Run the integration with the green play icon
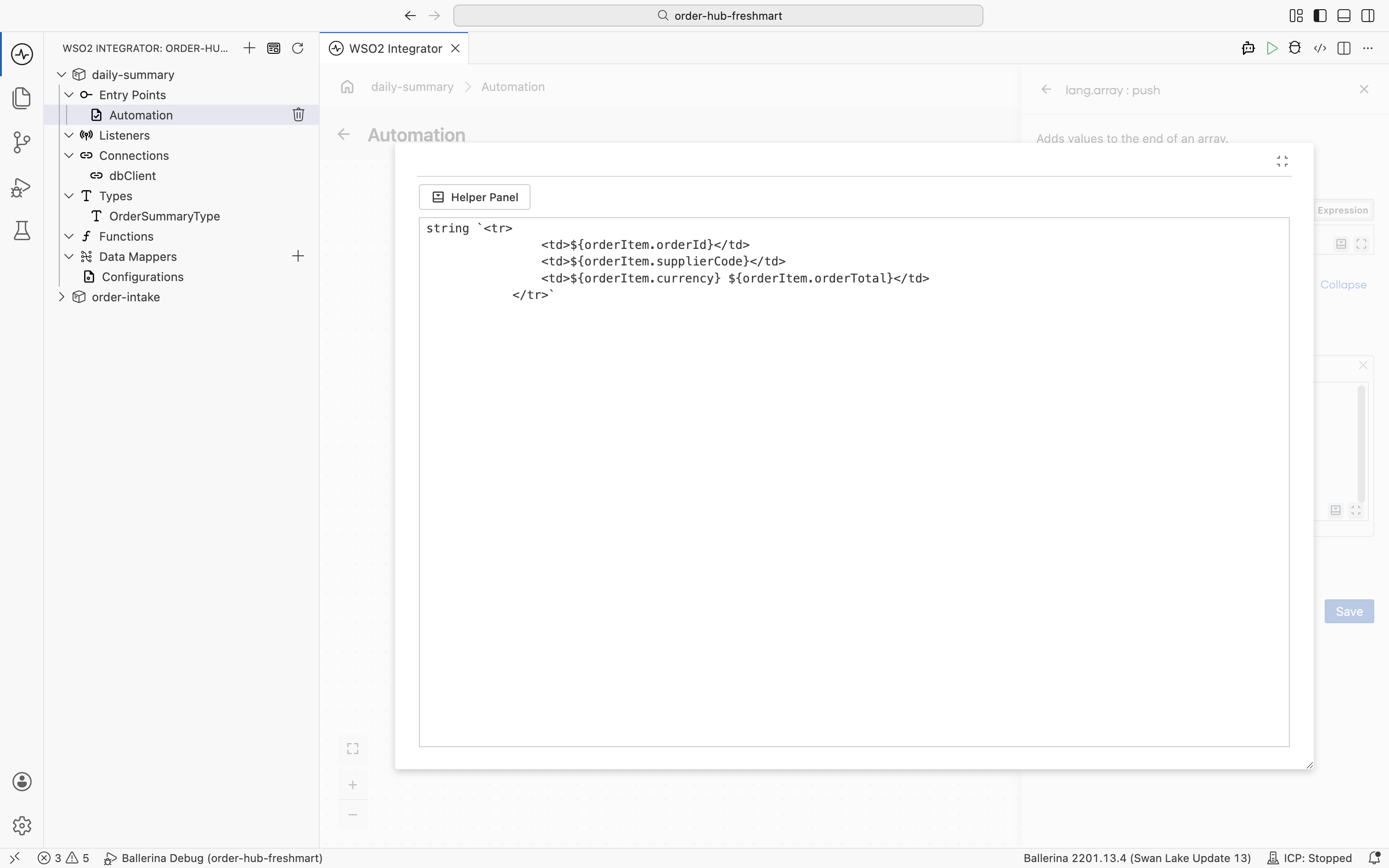This screenshot has width=1389, height=868. tap(1272, 48)
